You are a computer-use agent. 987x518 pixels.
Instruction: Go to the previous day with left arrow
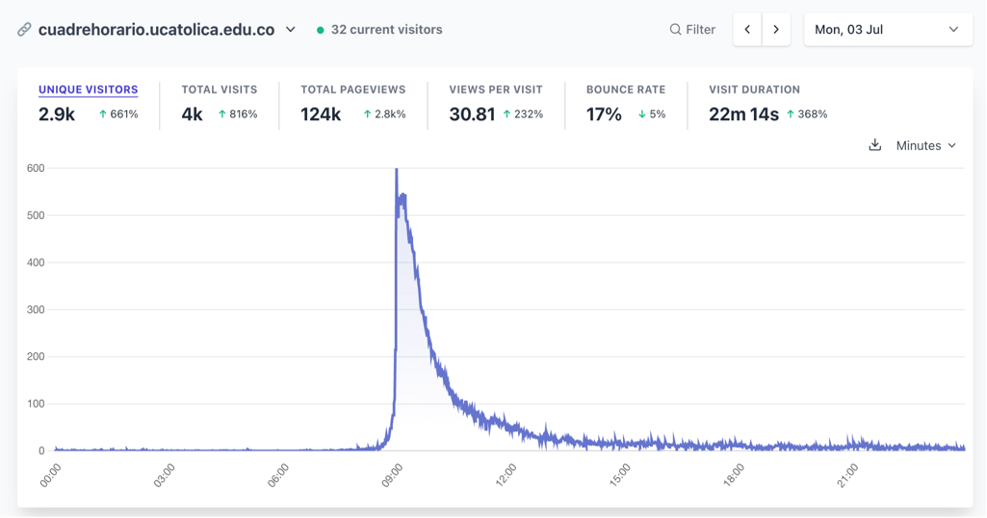(747, 30)
